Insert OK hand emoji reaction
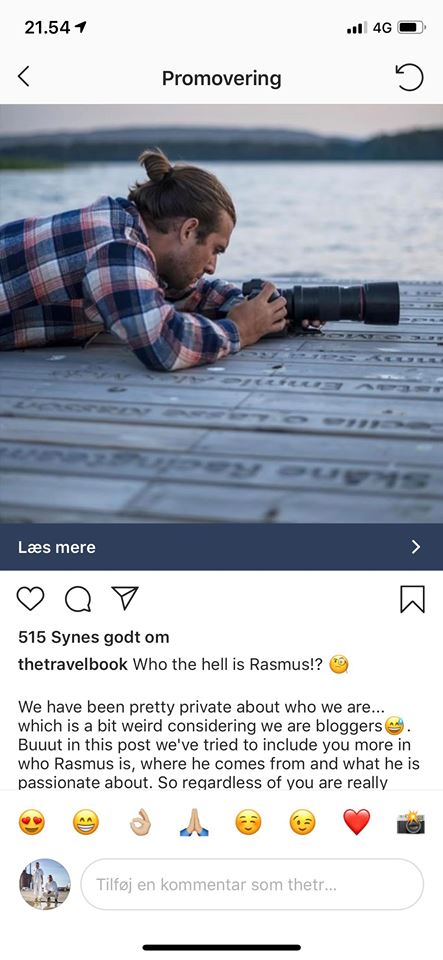443x960 pixels. point(140,822)
